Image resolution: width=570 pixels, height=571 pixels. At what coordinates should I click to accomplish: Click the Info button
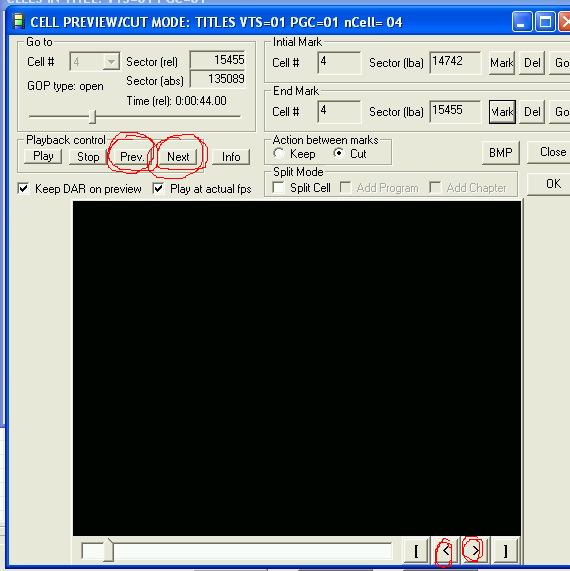(x=231, y=157)
